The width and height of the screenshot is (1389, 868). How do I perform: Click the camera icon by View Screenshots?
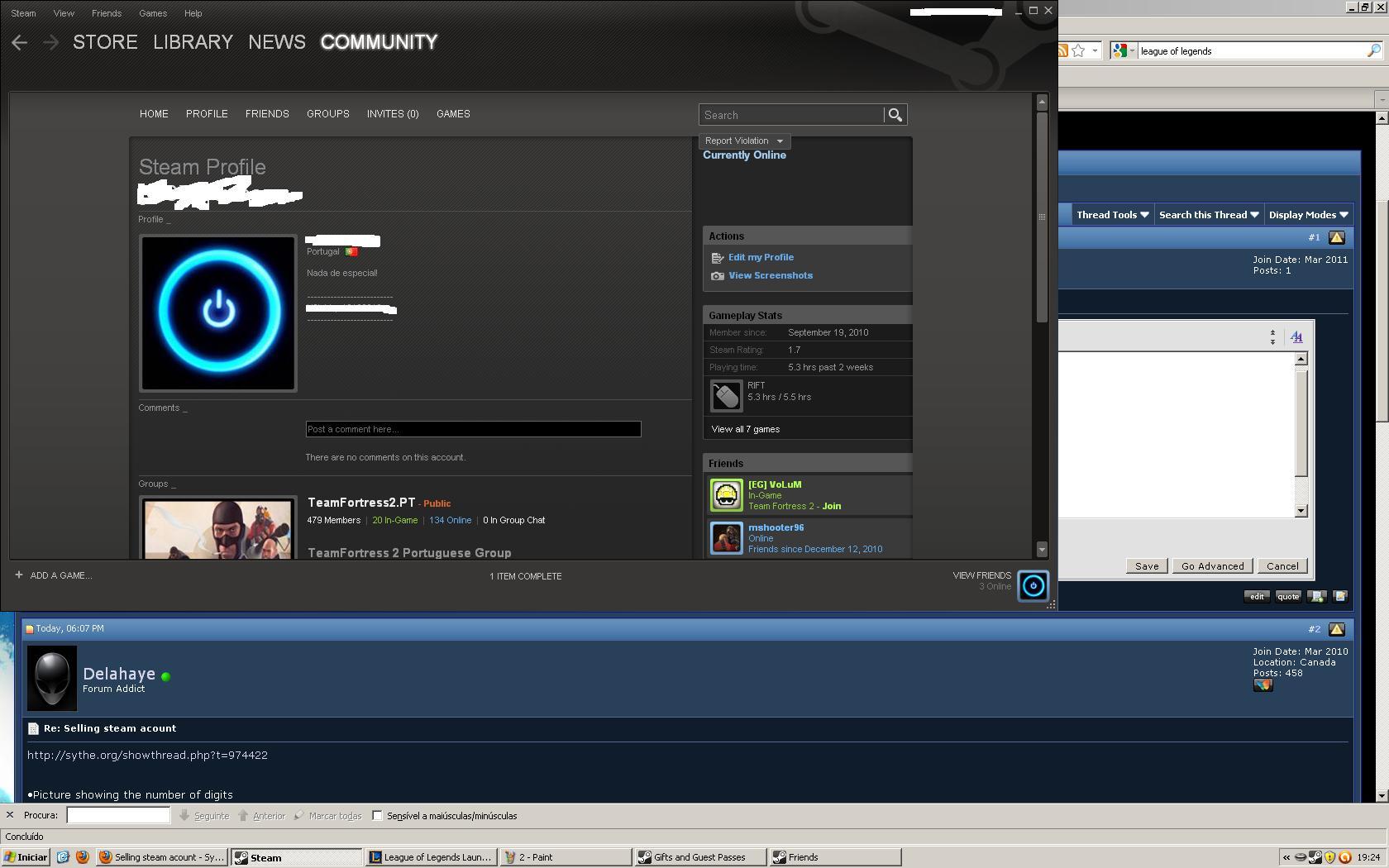(x=718, y=276)
